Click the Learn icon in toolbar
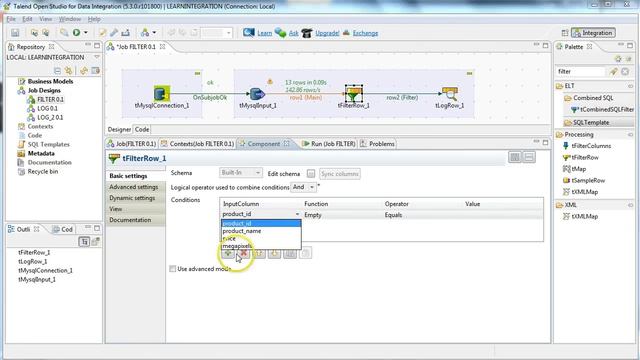 click(249, 33)
